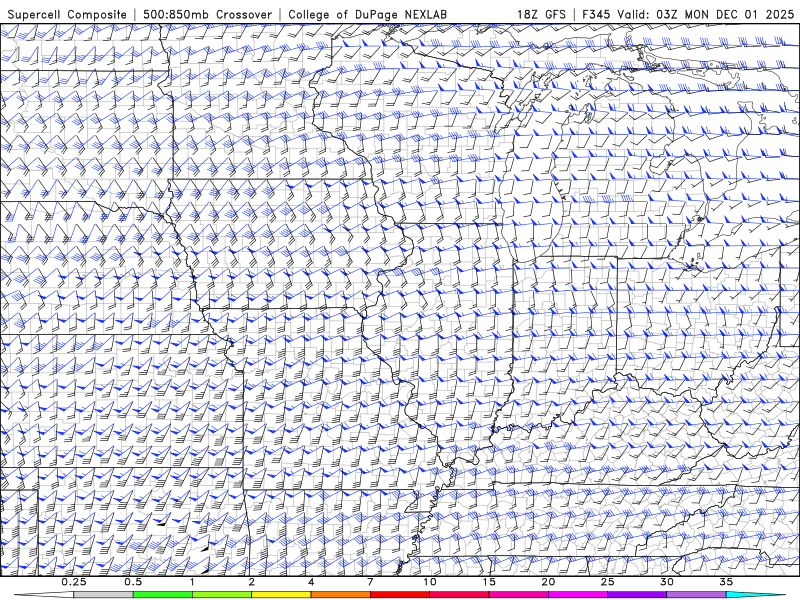This screenshot has width=800, height=600.
Task: Click the '20' scale label
Action: click(x=548, y=582)
